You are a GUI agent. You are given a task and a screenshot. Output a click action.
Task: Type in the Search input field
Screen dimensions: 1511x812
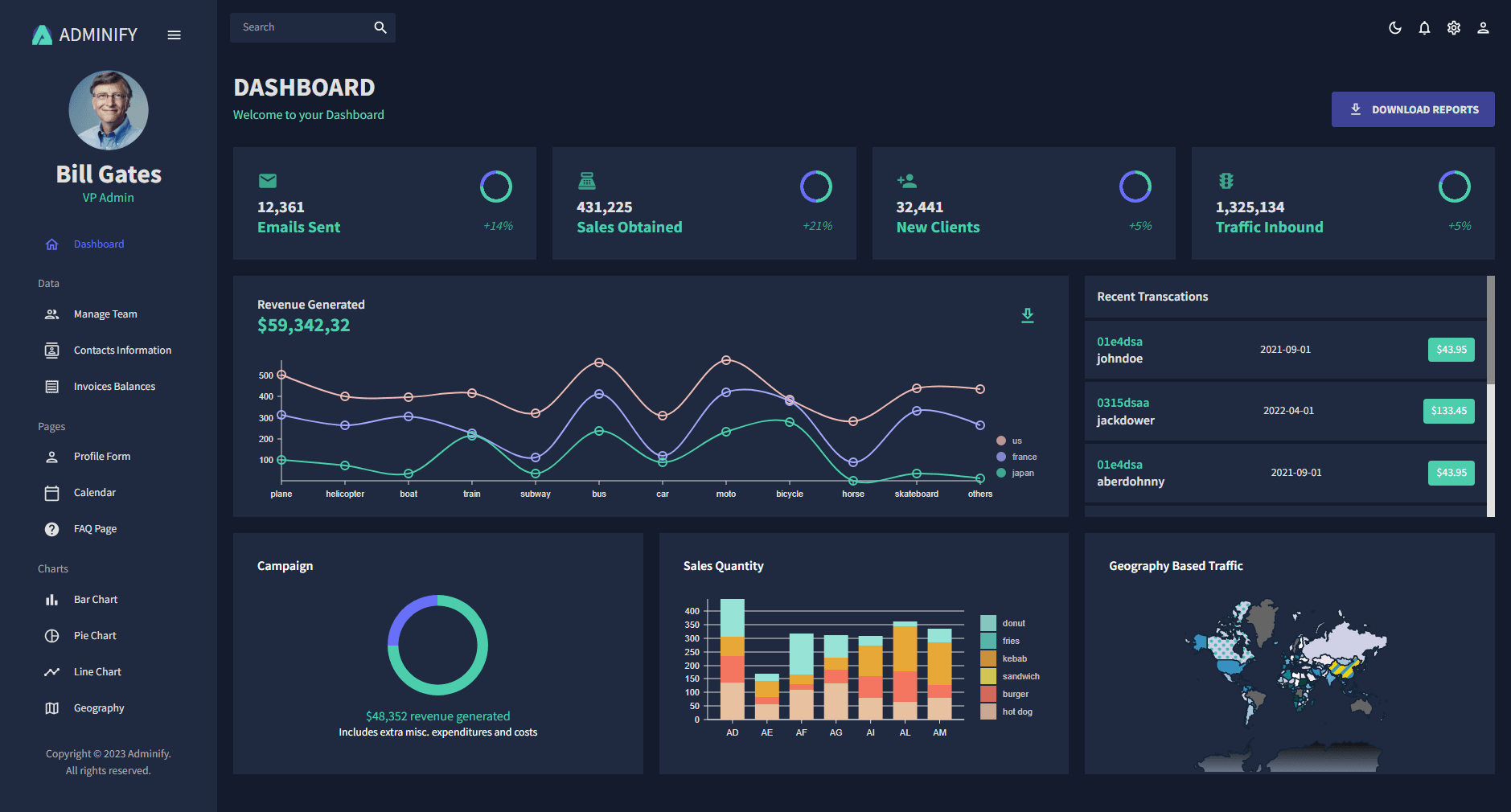pos(302,27)
